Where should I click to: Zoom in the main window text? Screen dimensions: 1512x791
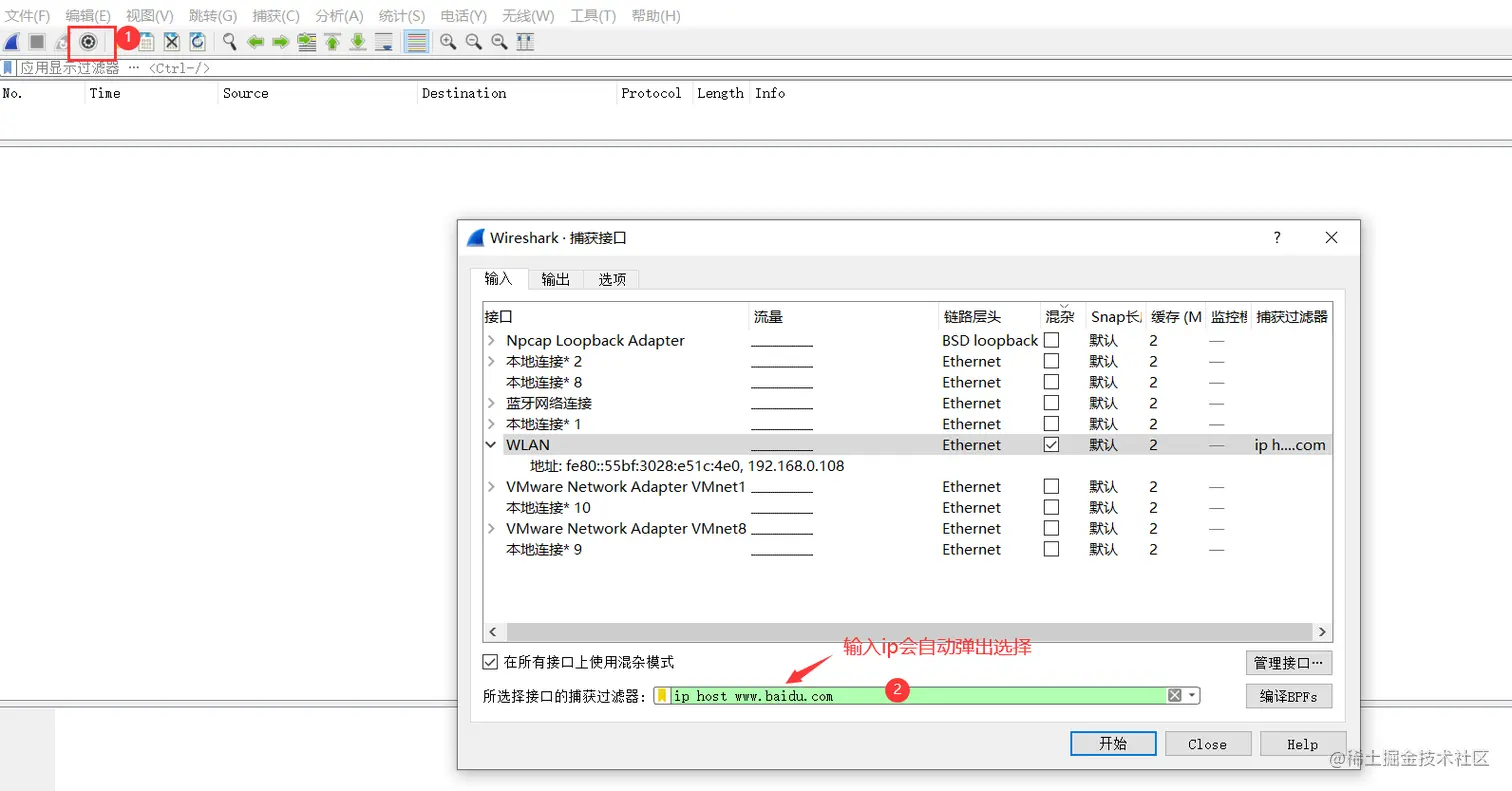448,42
